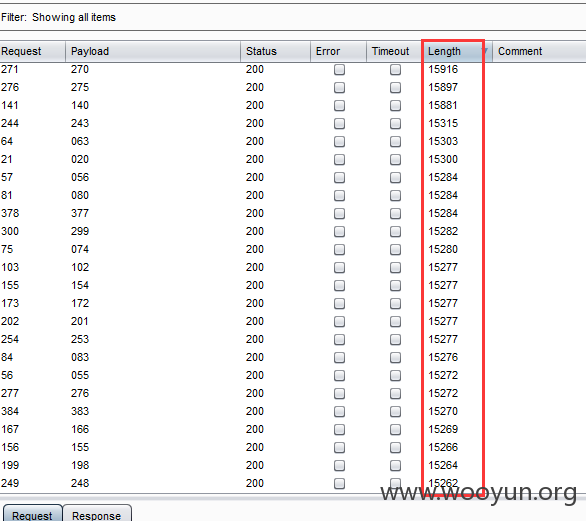The width and height of the screenshot is (586, 521).
Task: Tick Error checkbox for request 244
Action: [x=339, y=123]
